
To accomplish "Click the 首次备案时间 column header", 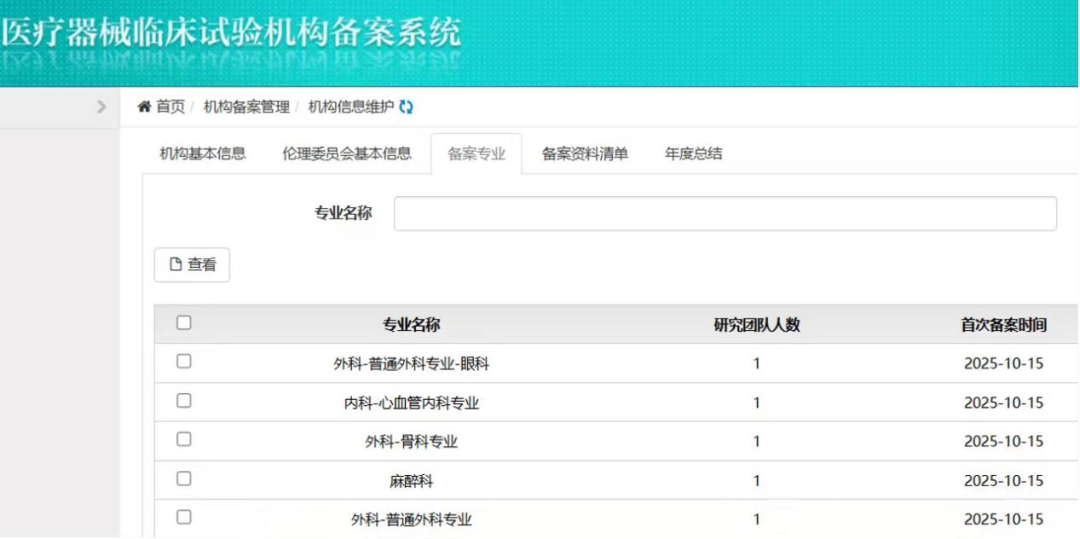I will pyautogui.click(x=1003, y=325).
